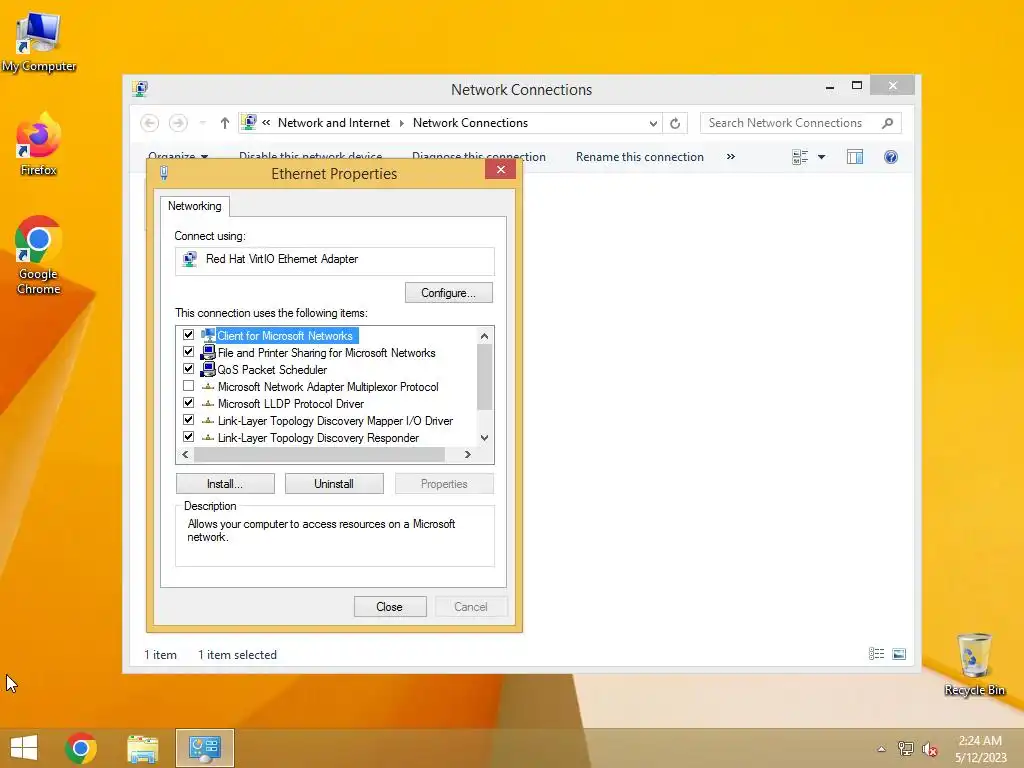This screenshot has width=1024, height=768.
Task: Uncheck Link-Layer Topology Discovery Responder
Action: pyautogui.click(x=189, y=436)
